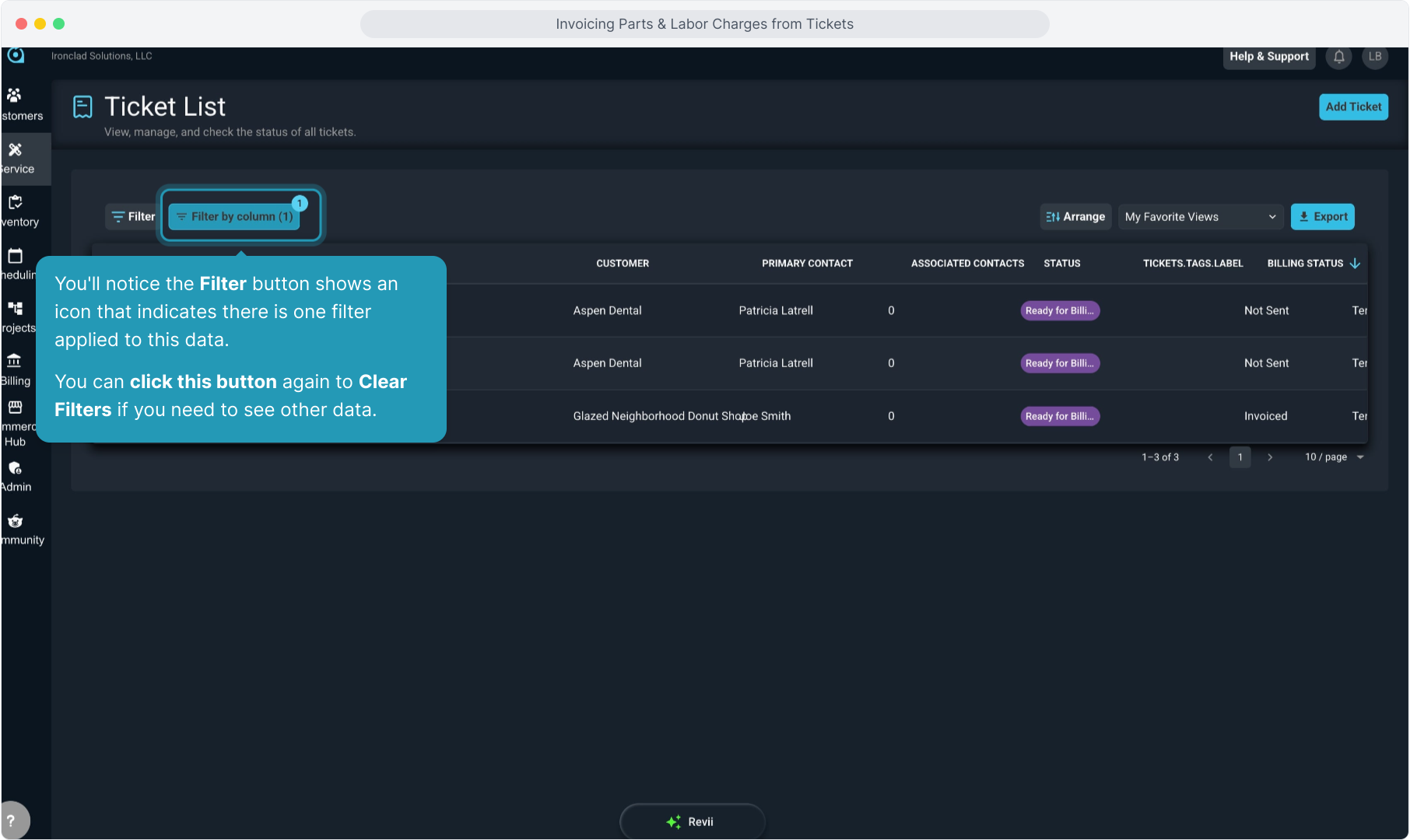Screen dimensions: 1410x840
Task: Open the 10 / page size dropdown
Action: tap(1334, 457)
